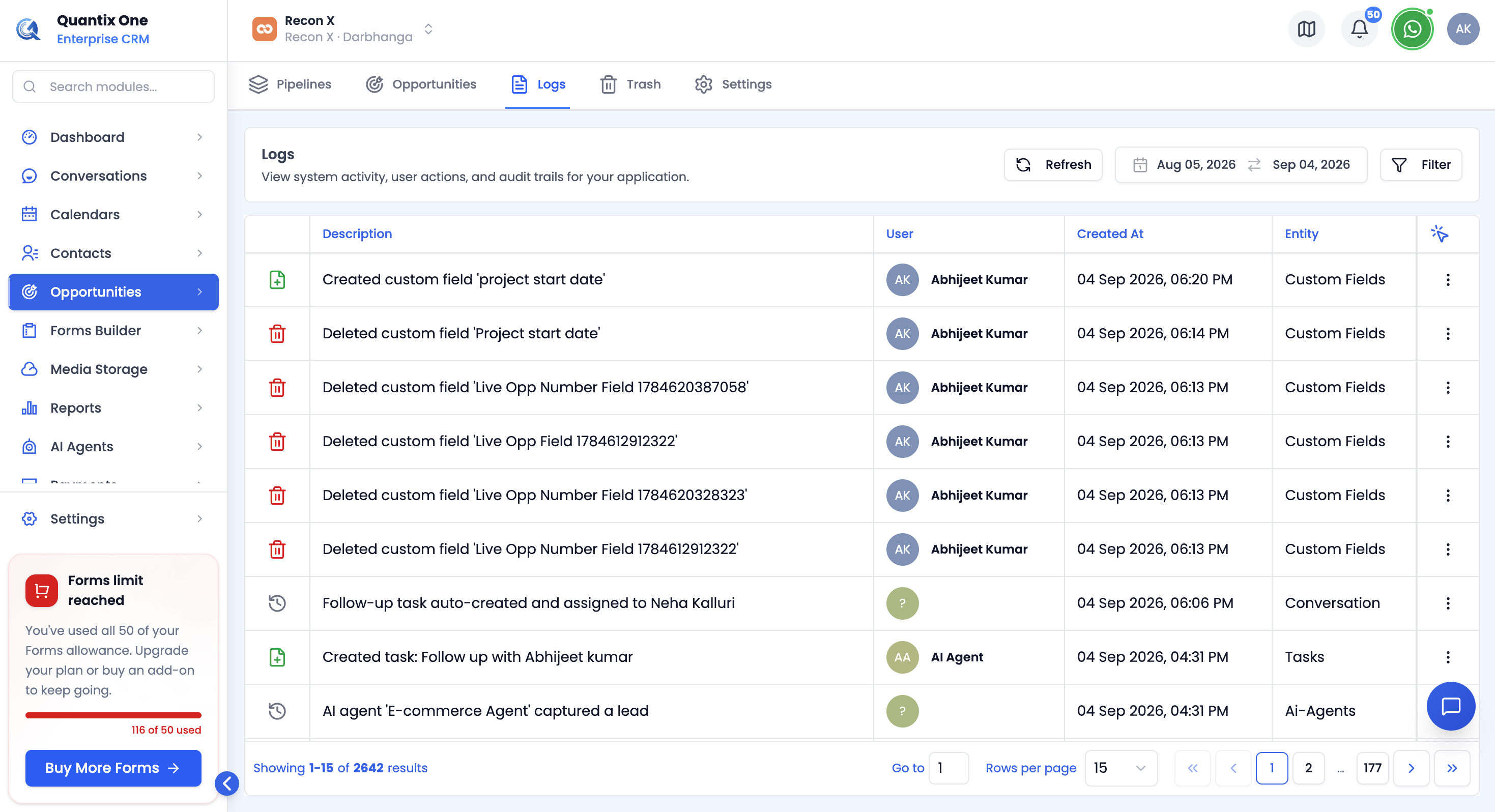Open date range Aug 05 to Sep 04 picker
The width and height of the screenshot is (1495, 812).
coord(1241,165)
